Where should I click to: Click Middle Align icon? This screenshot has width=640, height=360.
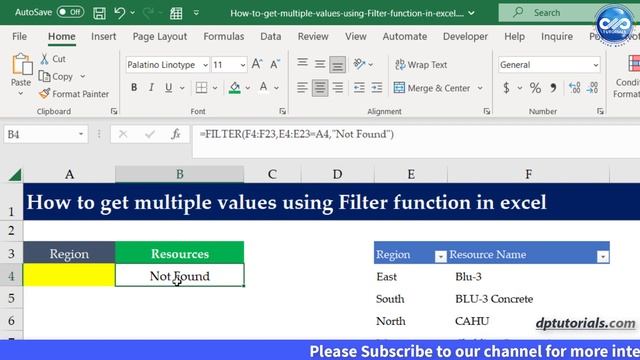[x=320, y=64]
